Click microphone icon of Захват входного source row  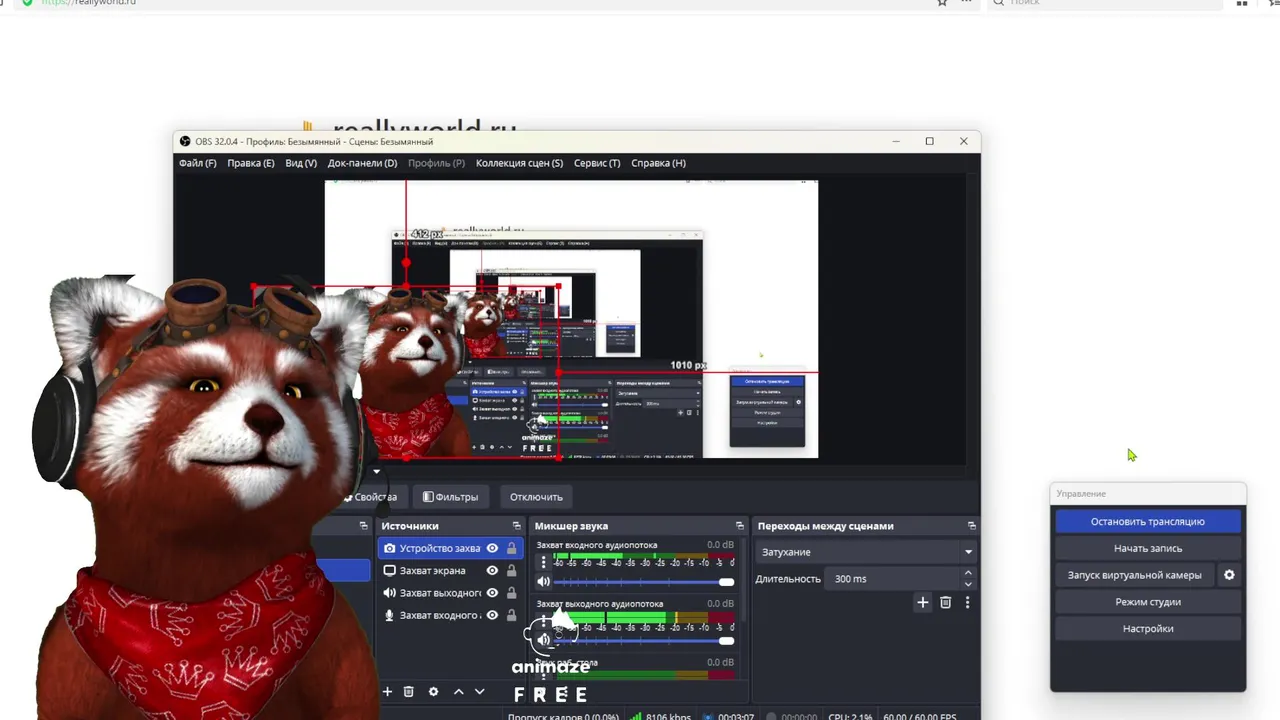click(x=389, y=615)
